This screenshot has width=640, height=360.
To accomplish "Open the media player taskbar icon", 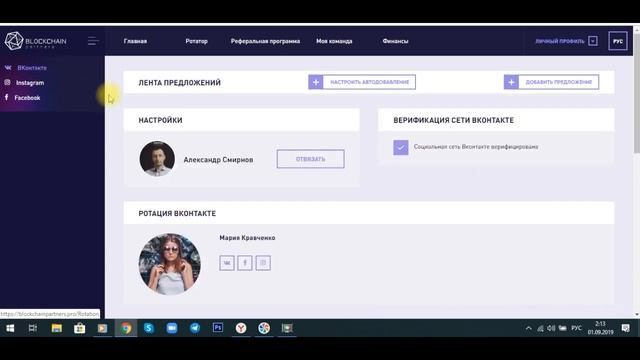I will (x=102, y=328).
